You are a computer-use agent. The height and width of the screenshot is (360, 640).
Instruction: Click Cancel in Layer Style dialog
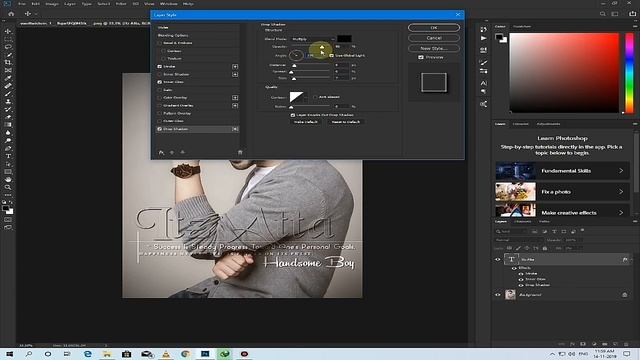click(434, 38)
